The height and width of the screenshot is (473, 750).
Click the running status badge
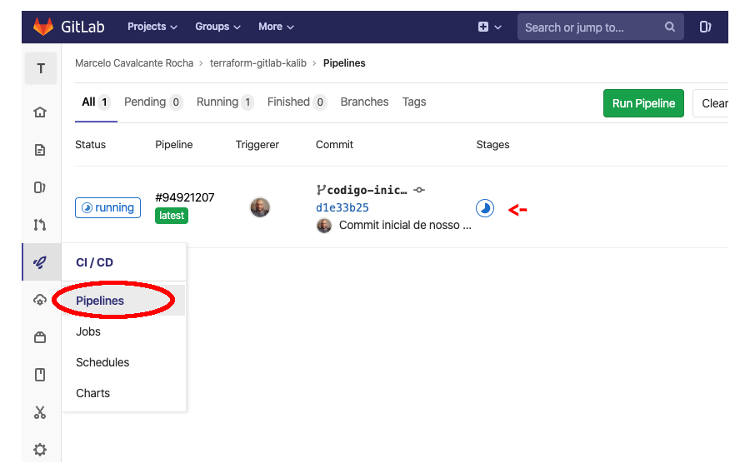tap(108, 208)
